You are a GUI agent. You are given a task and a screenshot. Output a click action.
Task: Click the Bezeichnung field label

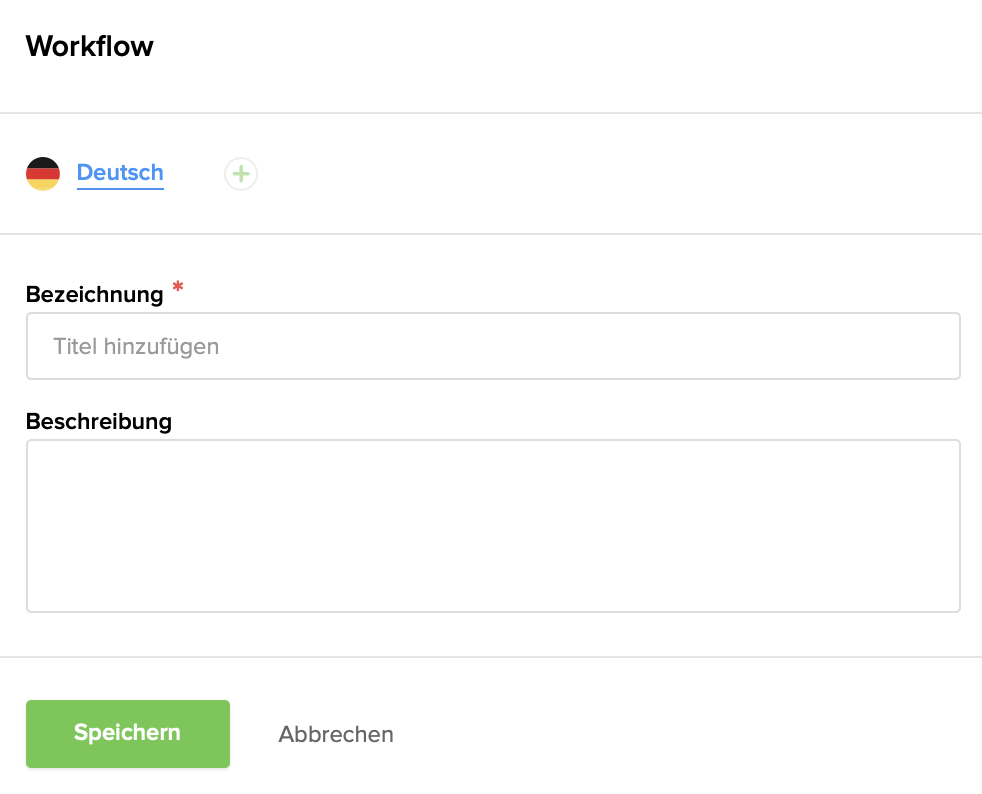point(95,294)
